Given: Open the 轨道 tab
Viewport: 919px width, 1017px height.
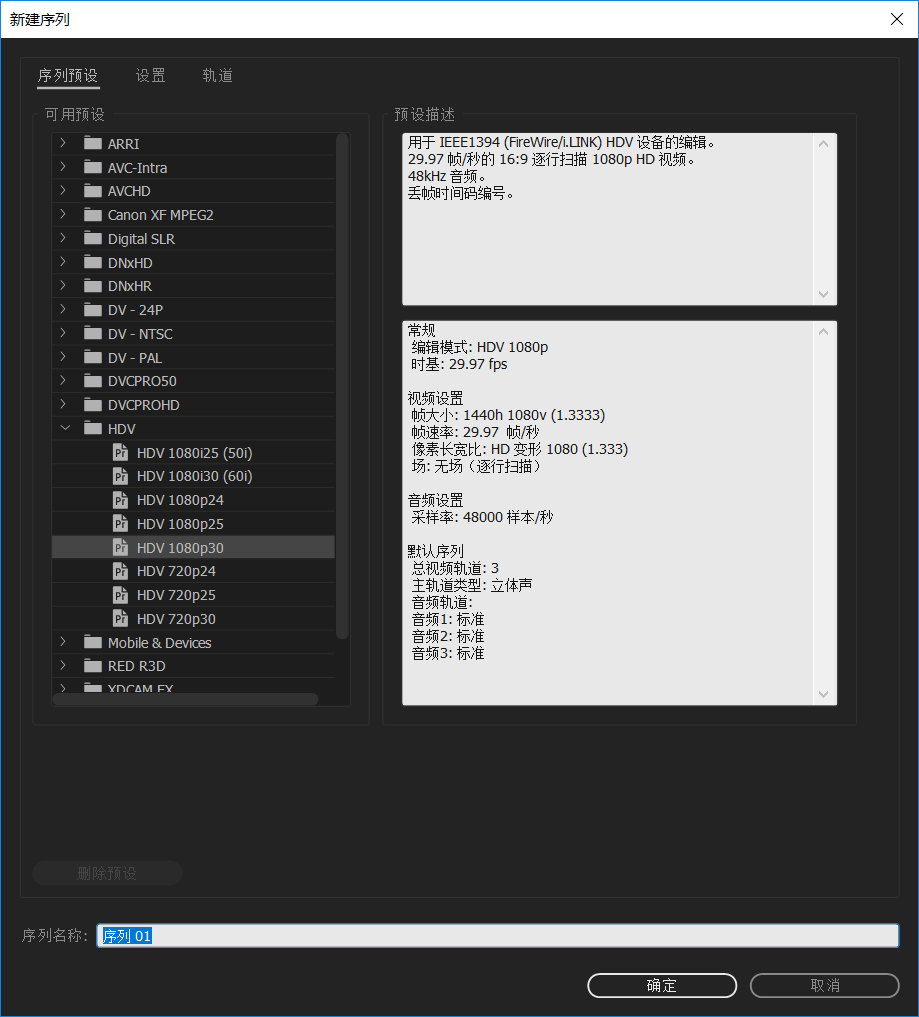Looking at the screenshot, I should pos(217,76).
